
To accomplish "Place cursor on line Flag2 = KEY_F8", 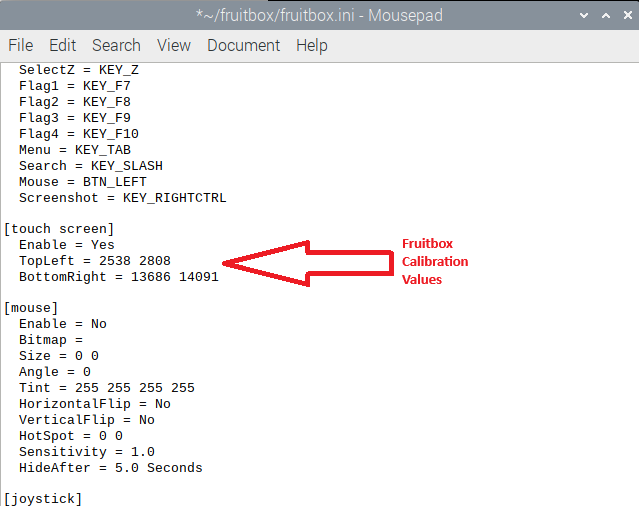I will coord(75,102).
